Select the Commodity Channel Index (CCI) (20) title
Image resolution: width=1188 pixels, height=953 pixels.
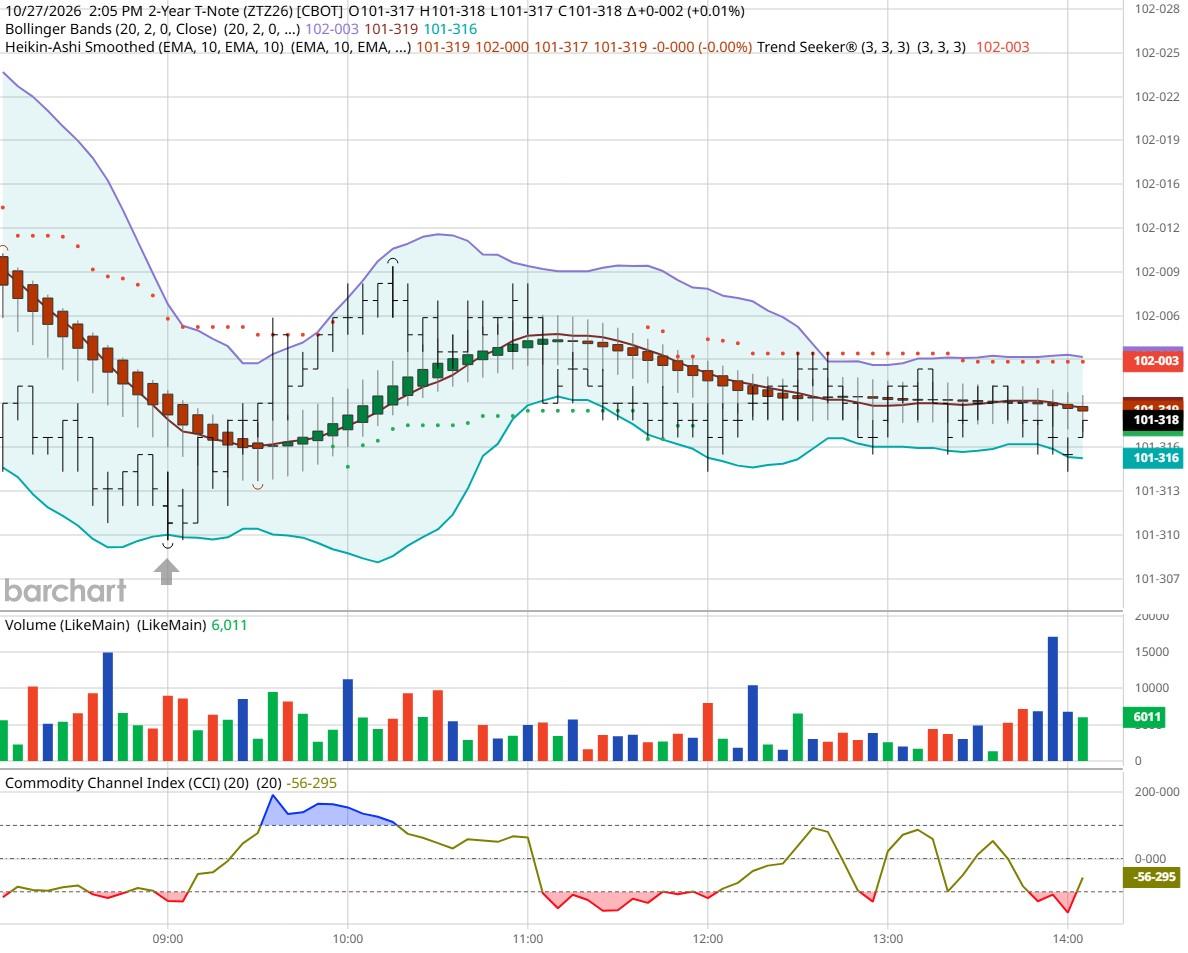(x=127, y=783)
